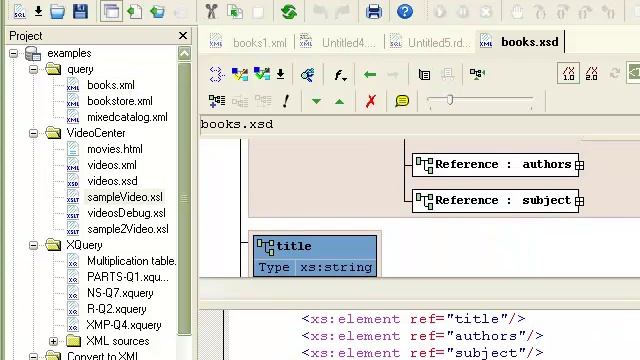Select videosDebug.xsl in the project tree

click(127, 213)
